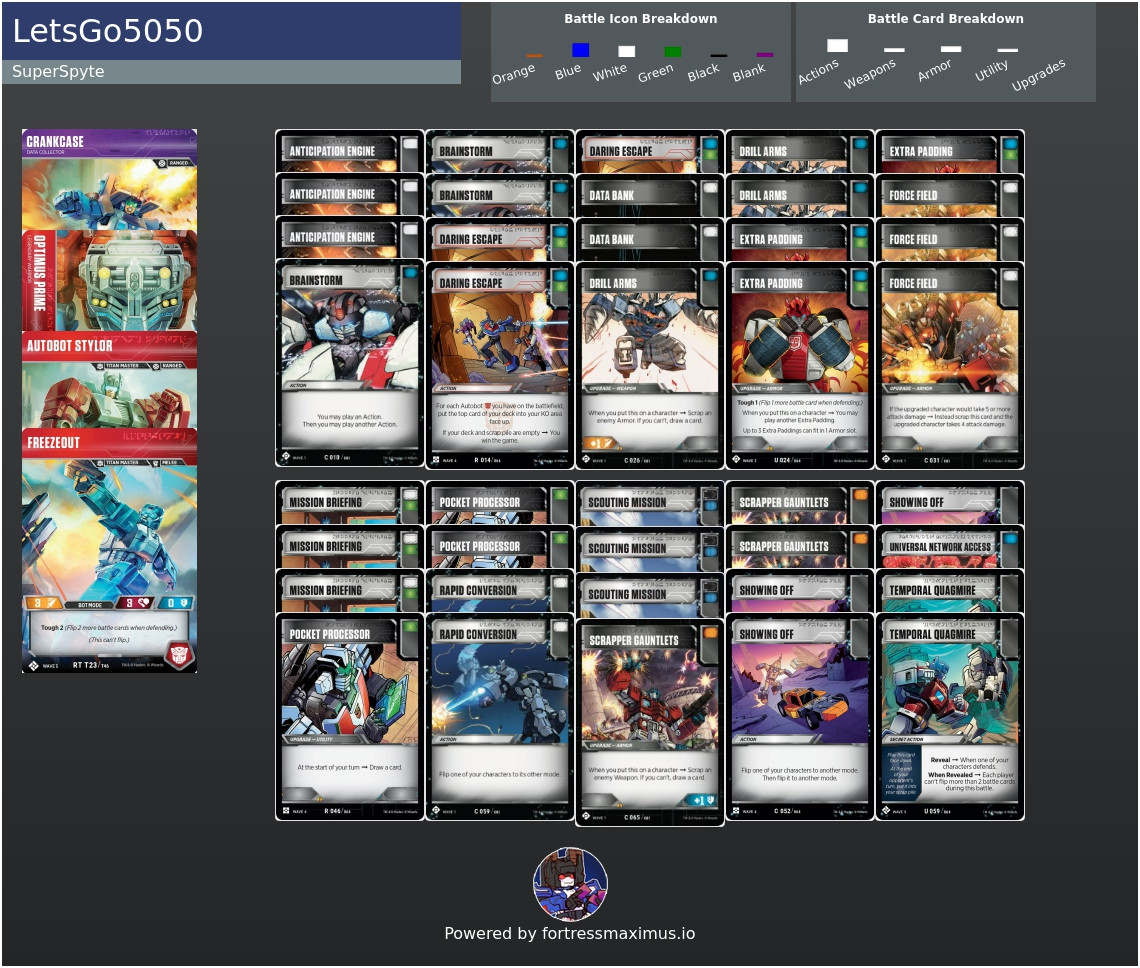Click the blue defense stat icon on Freezeout
The width and height of the screenshot is (1140, 968).
[x=177, y=603]
